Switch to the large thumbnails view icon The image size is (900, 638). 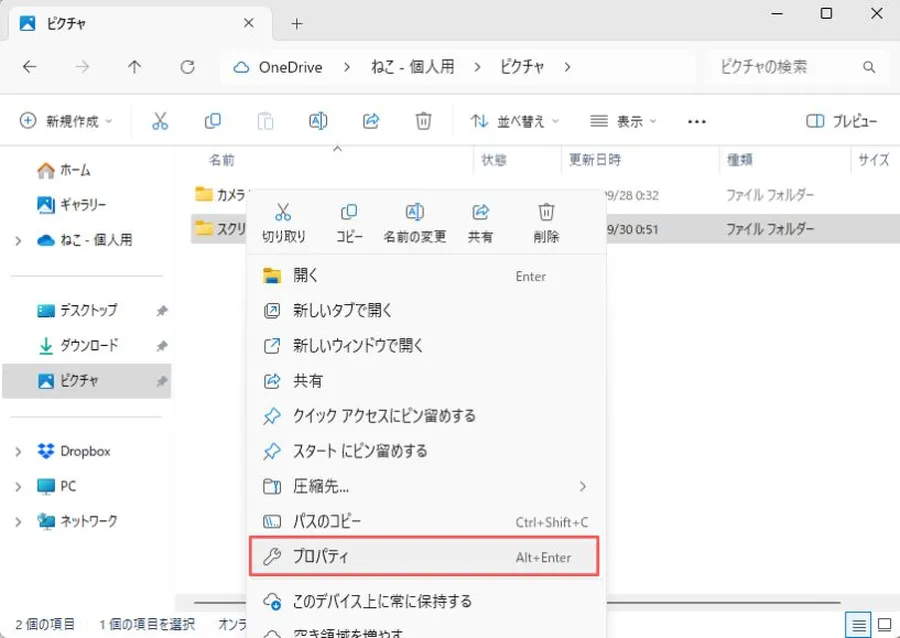tap(883, 624)
